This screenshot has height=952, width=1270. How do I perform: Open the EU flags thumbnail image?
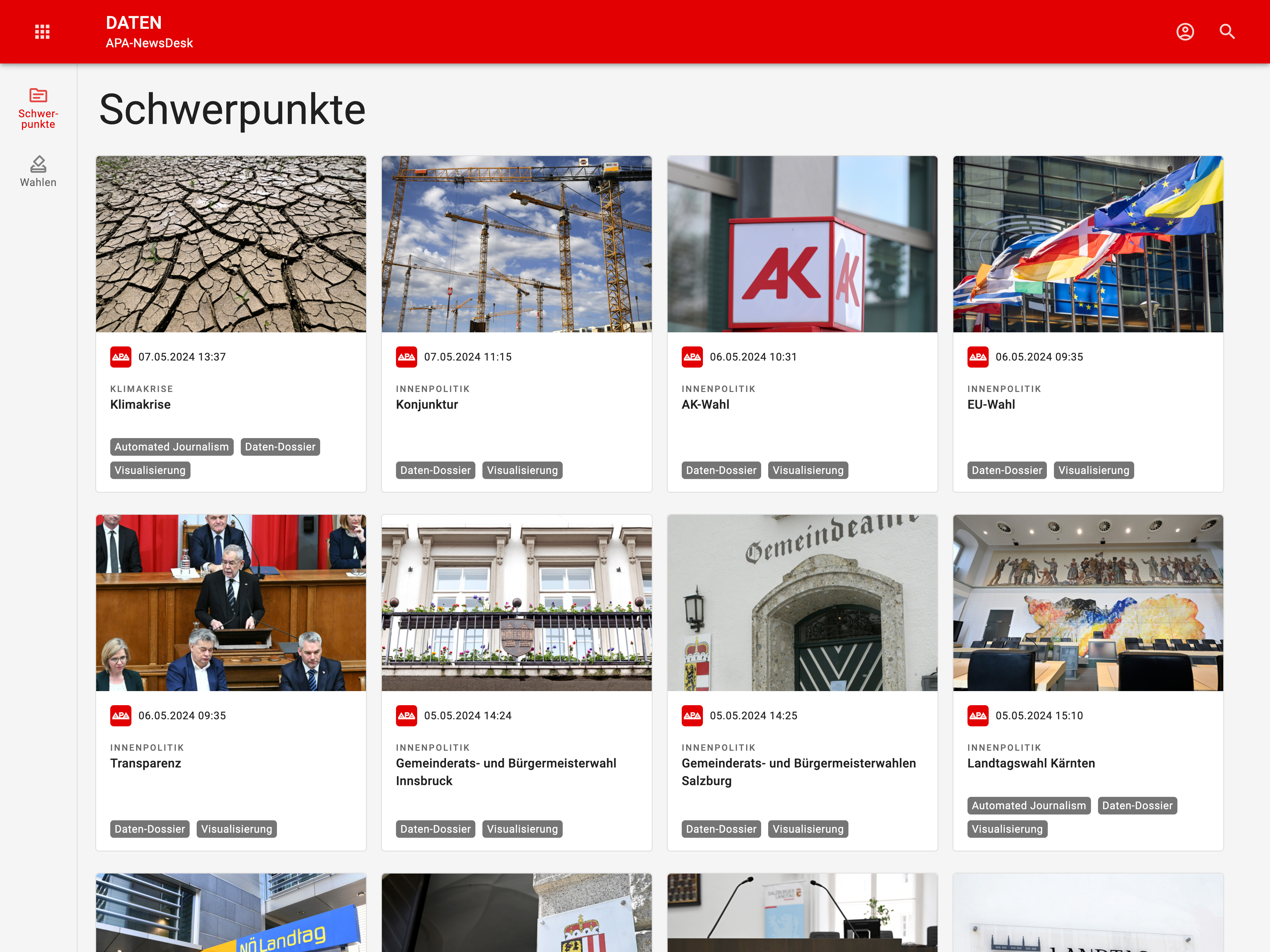(x=1087, y=244)
